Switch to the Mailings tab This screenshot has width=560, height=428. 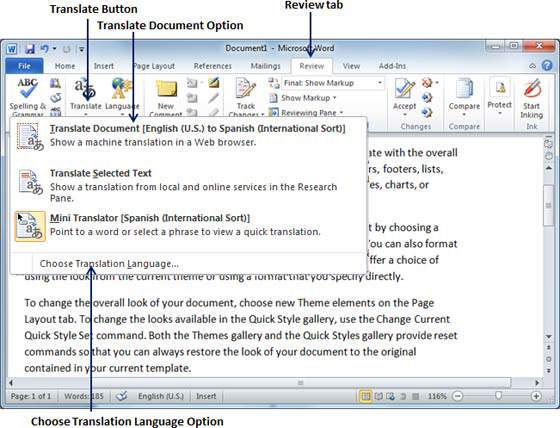tap(265, 66)
